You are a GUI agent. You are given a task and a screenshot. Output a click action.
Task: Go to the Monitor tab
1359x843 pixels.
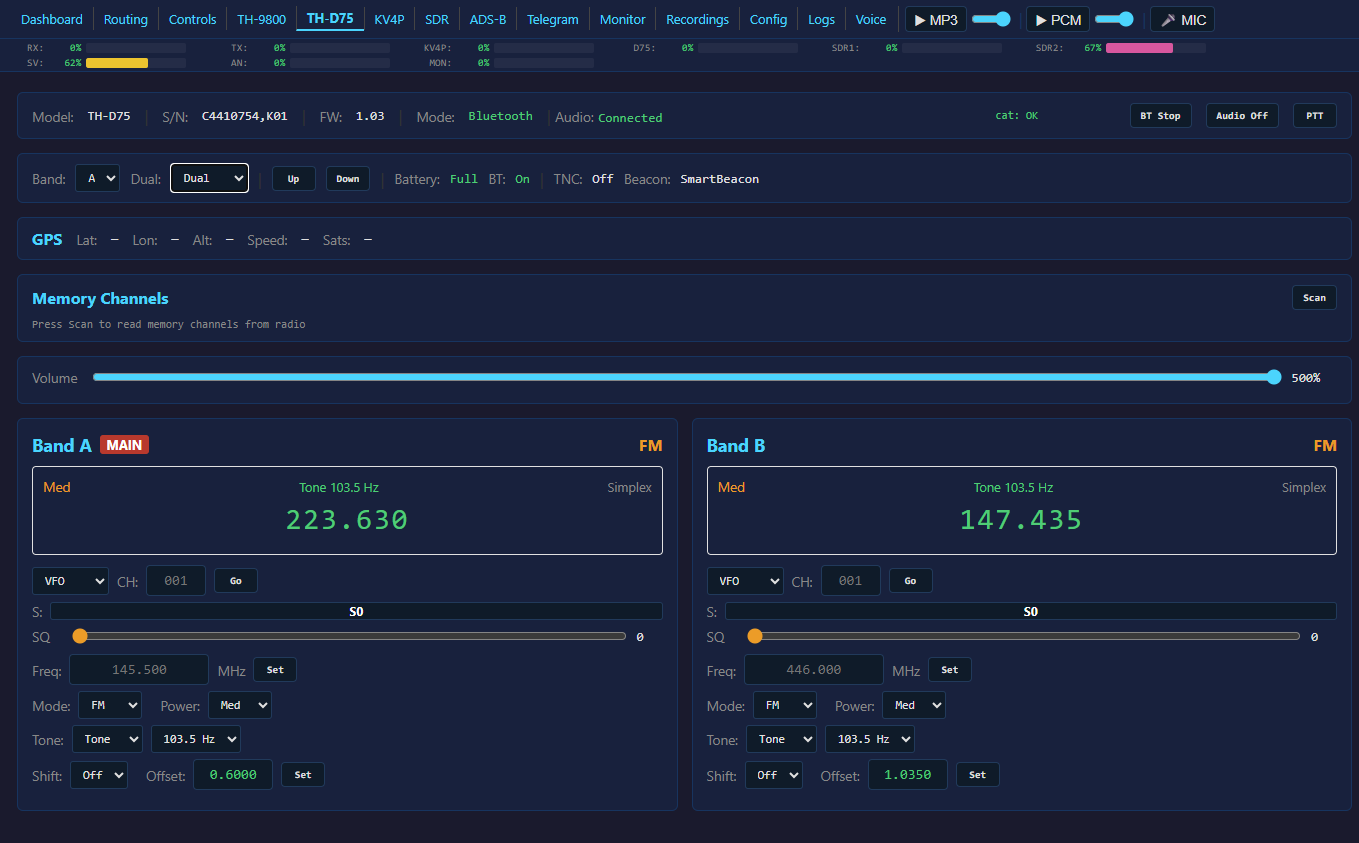(623, 19)
